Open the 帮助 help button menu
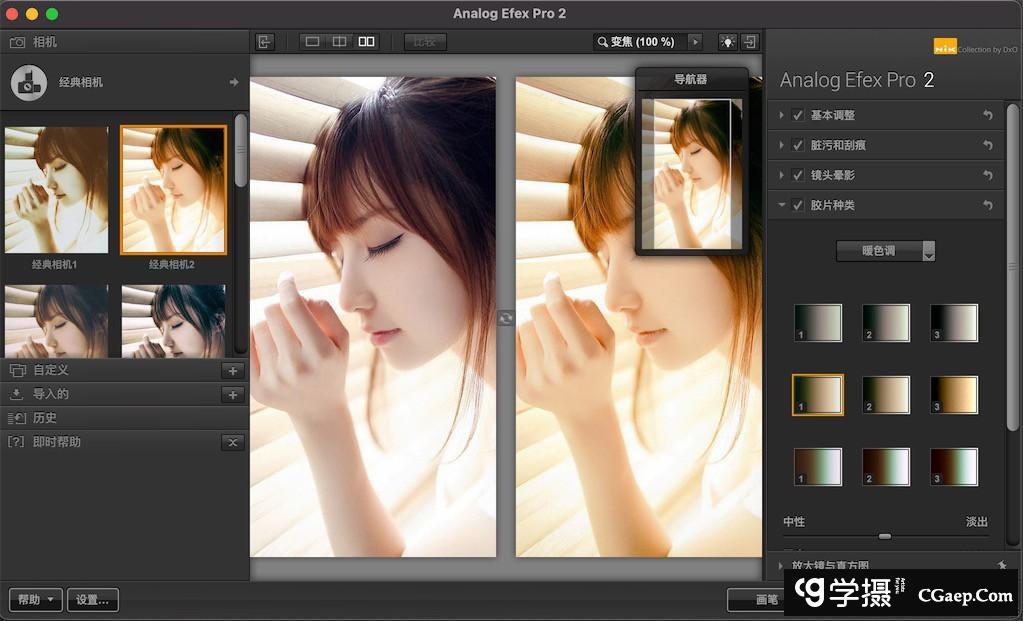1023x621 pixels. [36, 600]
